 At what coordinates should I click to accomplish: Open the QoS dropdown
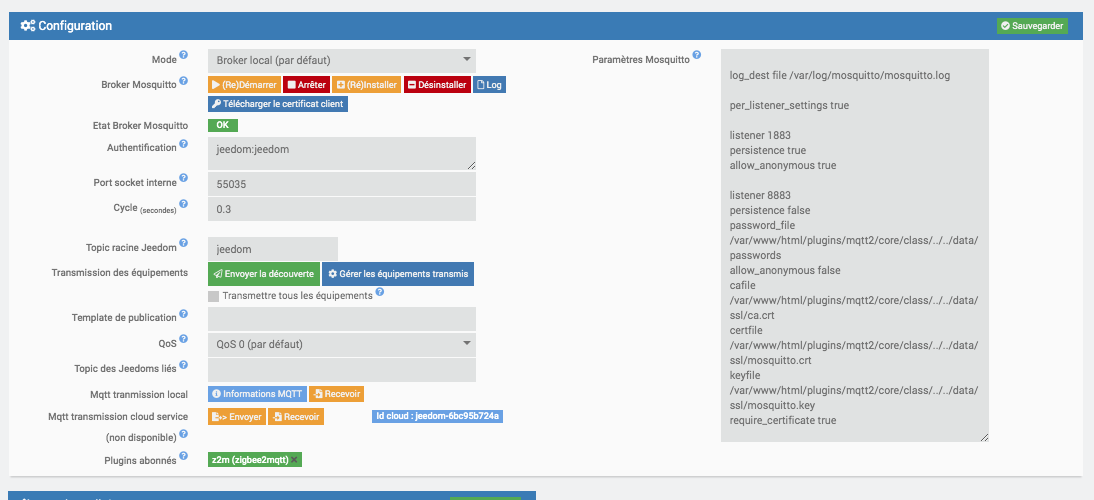click(x=342, y=344)
